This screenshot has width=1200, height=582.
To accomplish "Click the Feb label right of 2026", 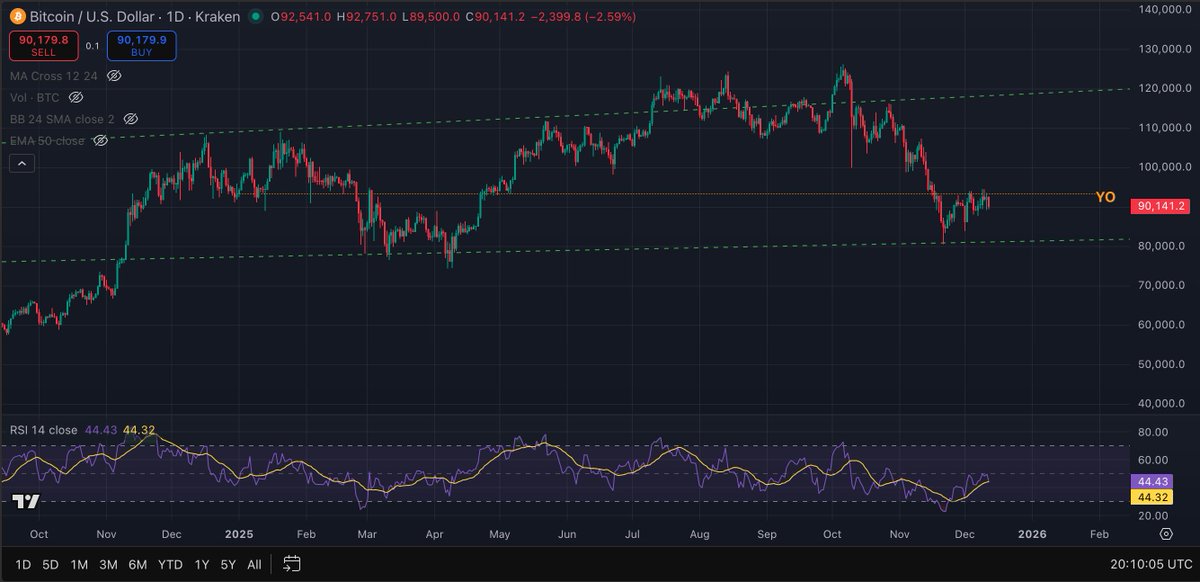I will 1099,535.
